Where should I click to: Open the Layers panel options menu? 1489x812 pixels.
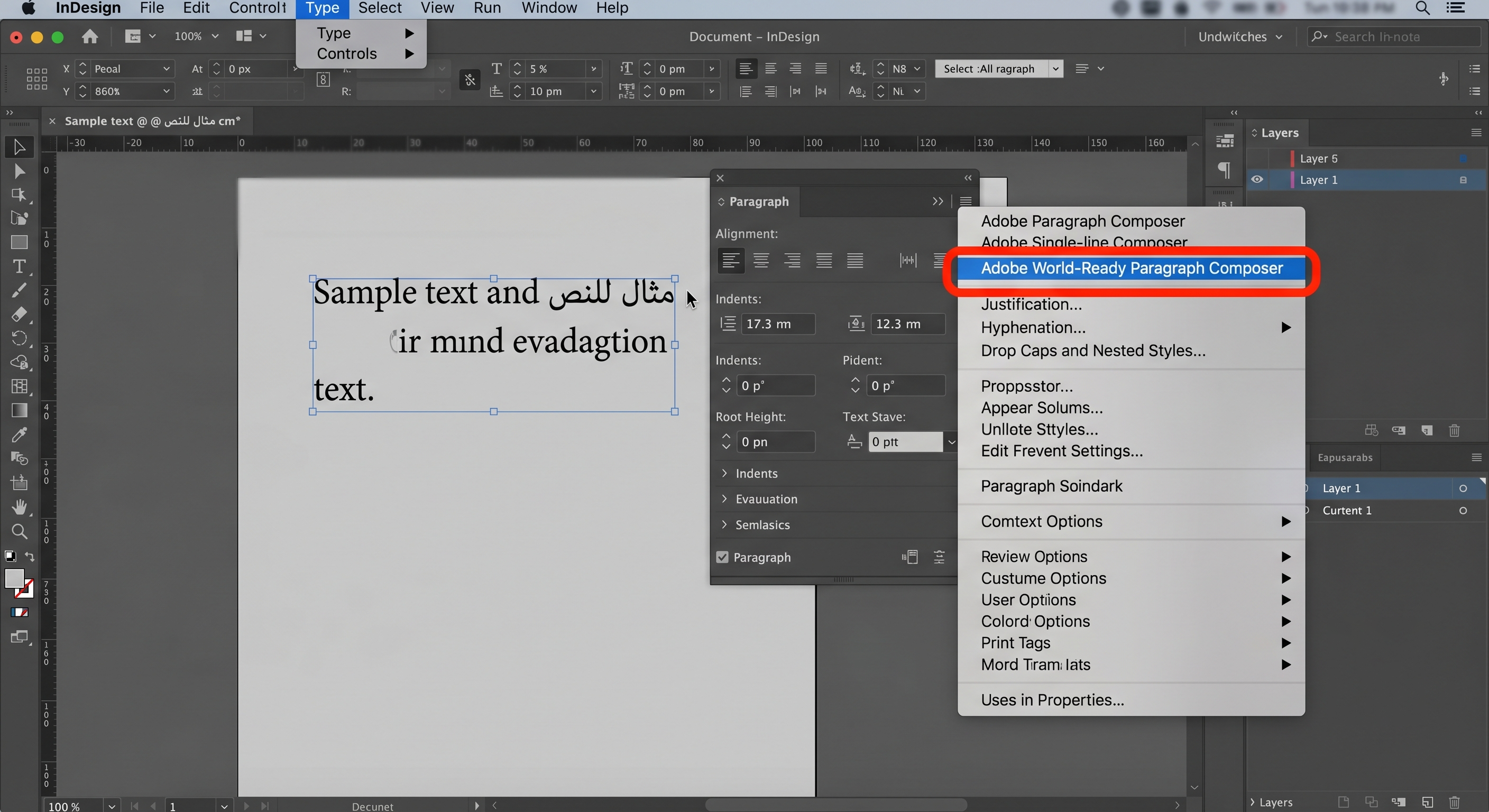pyautogui.click(x=1476, y=133)
